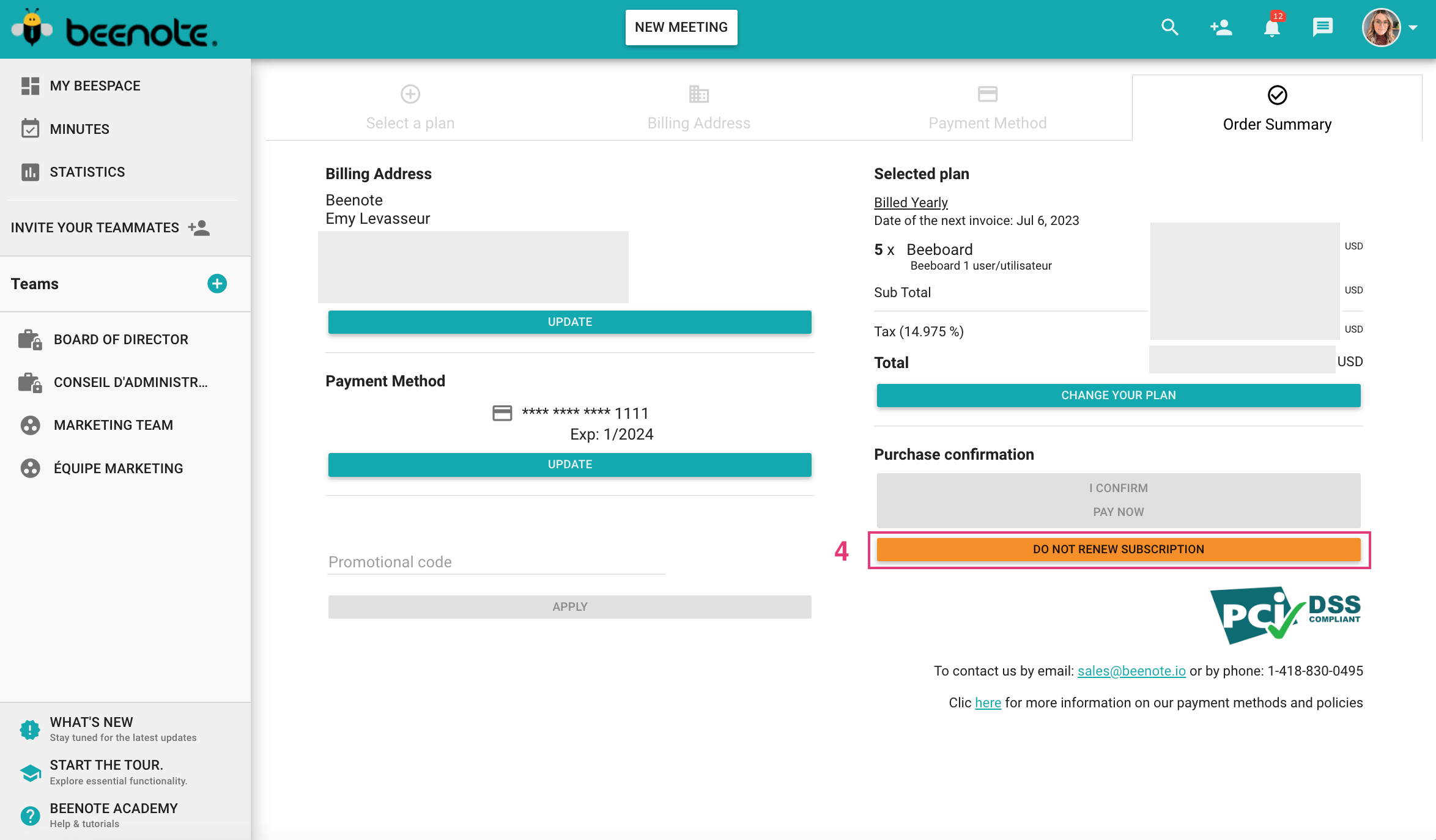Click the Billing Address building icon

point(699,94)
